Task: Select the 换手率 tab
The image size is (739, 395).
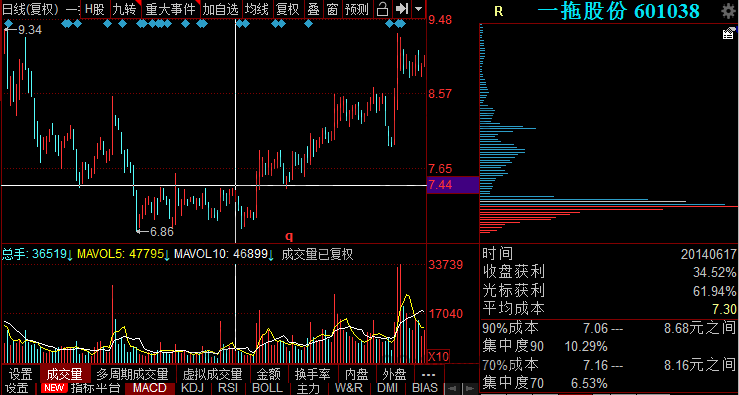Action: (x=312, y=374)
